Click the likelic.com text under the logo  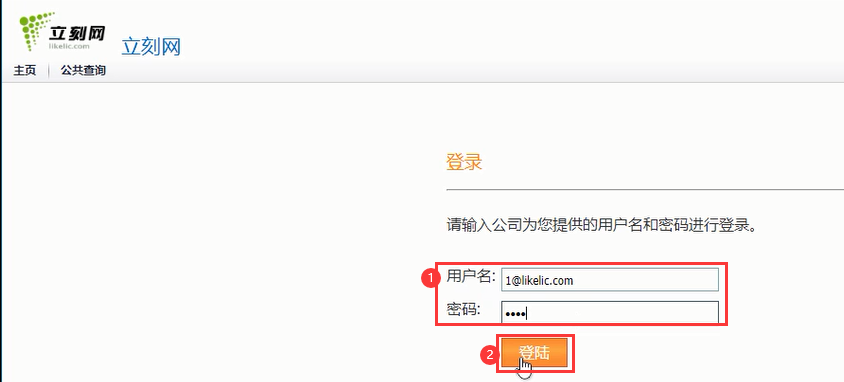(x=68, y=47)
